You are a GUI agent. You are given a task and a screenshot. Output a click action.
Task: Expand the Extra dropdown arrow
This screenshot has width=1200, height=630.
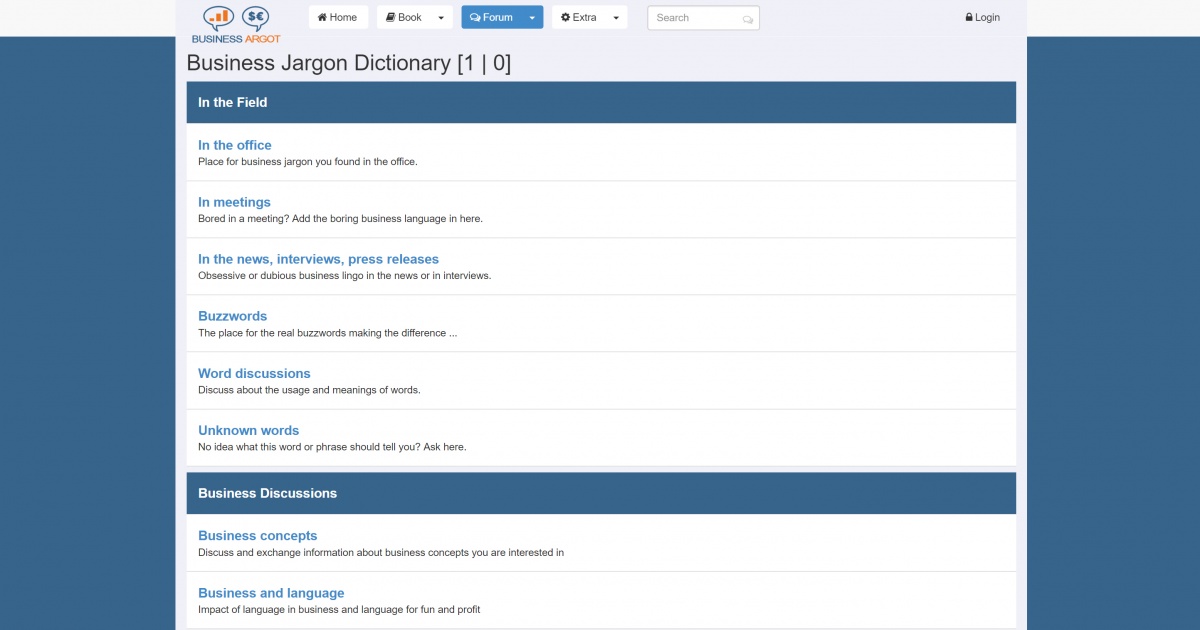pos(616,18)
